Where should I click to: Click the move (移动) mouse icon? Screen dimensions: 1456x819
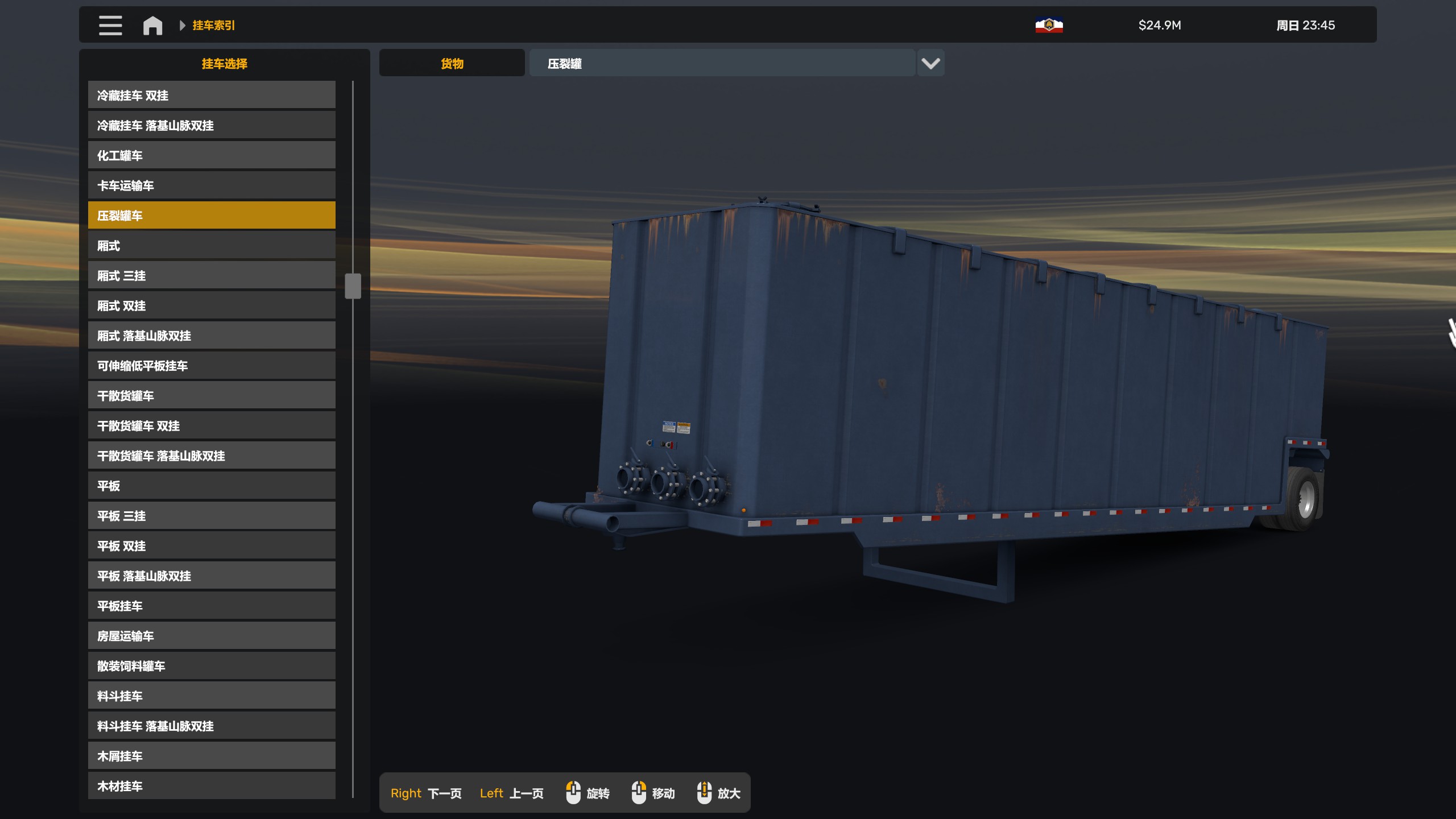639,792
